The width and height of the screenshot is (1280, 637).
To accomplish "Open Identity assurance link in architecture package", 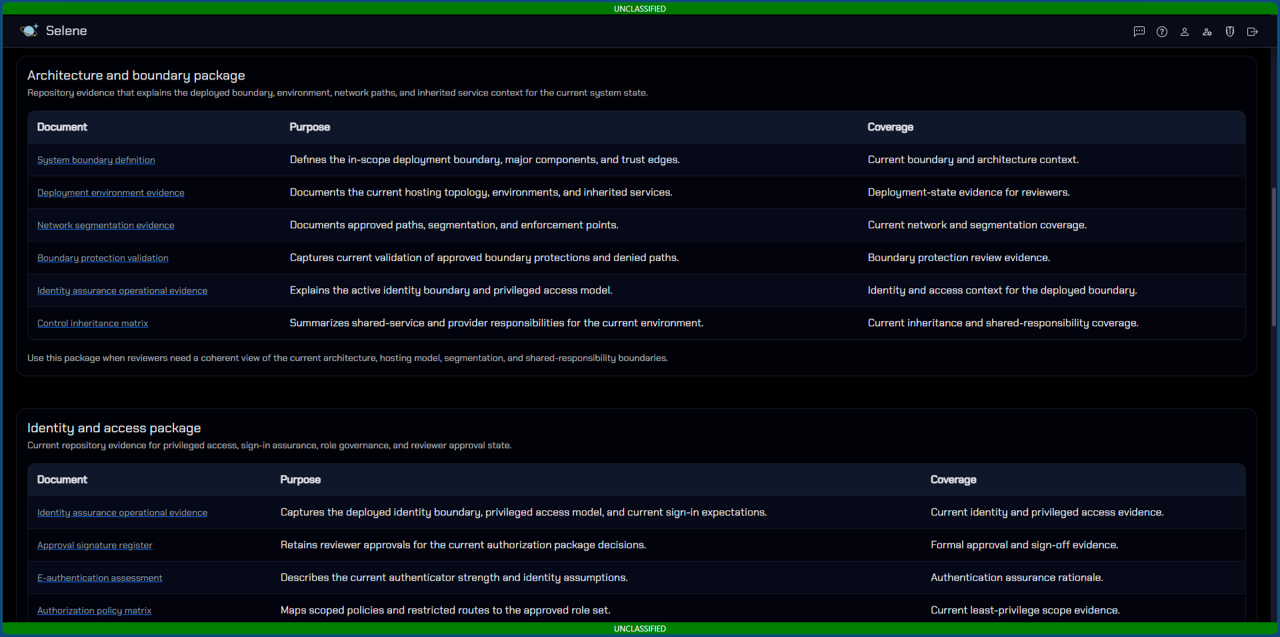I will coord(122,291).
